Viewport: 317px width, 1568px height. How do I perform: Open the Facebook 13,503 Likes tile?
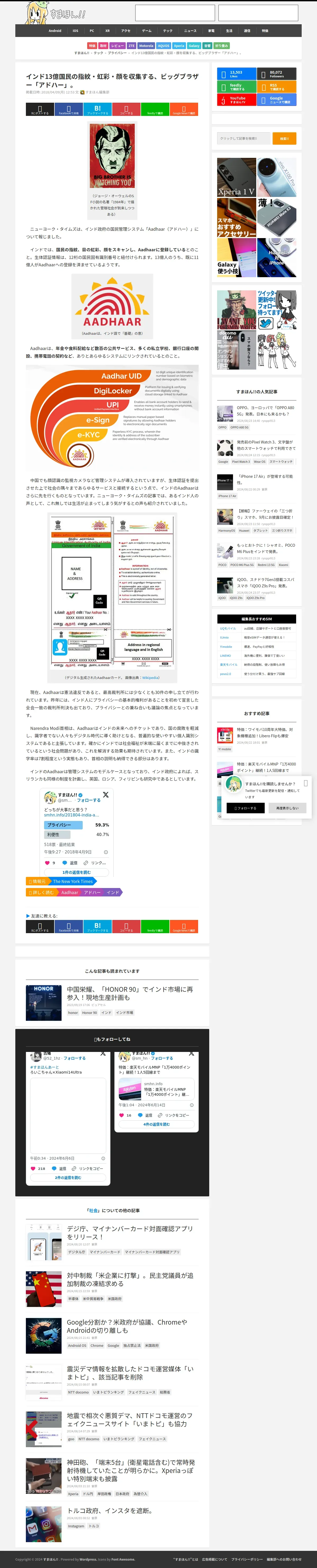[x=236, y=74]
